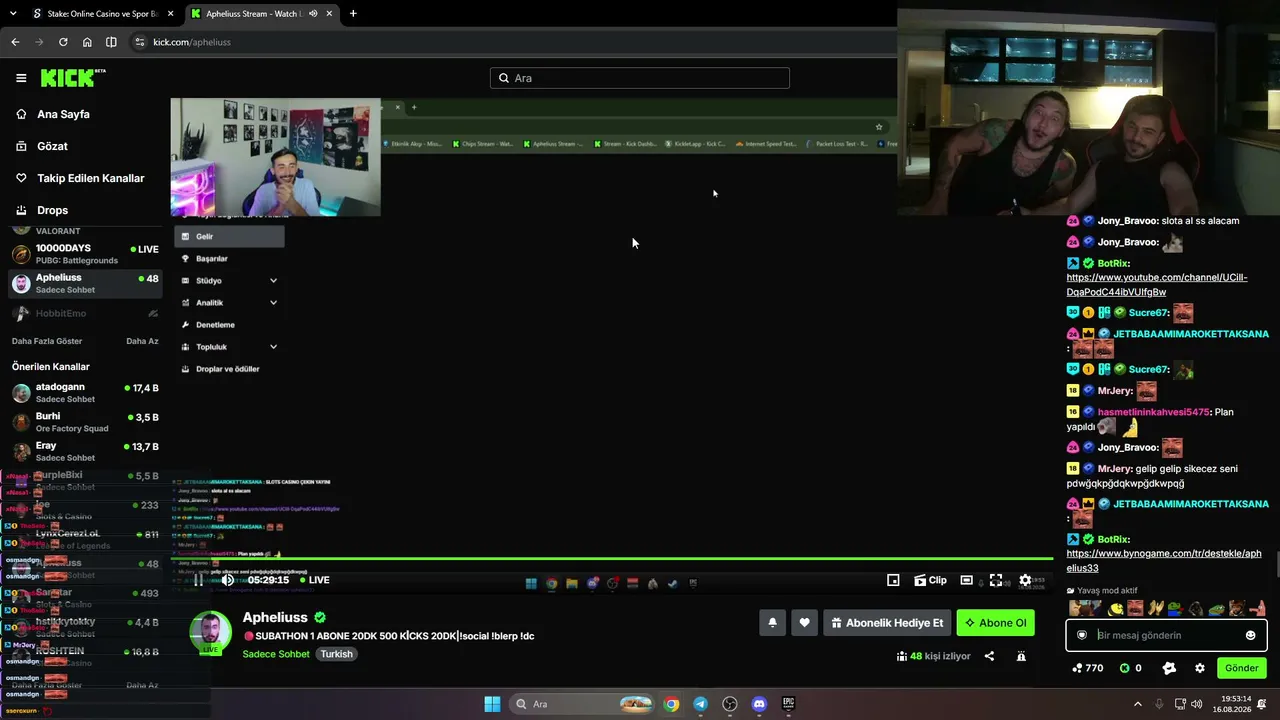Image resolution: width=1280 pixels, height=720 pixels.
Task: Toggle theater mode in the player
Action: (966, 580)
